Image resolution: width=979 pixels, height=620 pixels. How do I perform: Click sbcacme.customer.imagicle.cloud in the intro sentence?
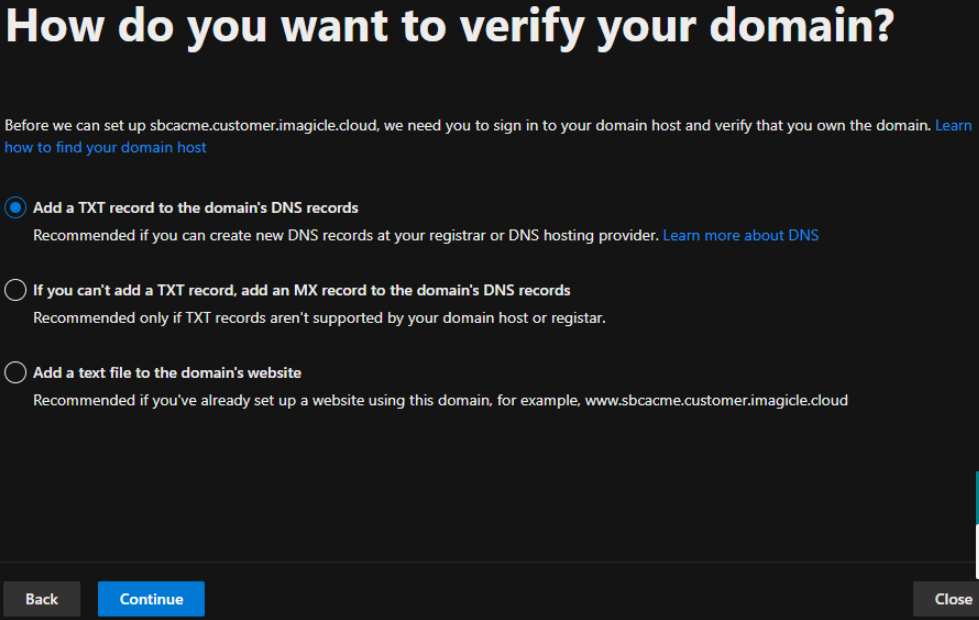pyautogui.click(x=260, y=126)
